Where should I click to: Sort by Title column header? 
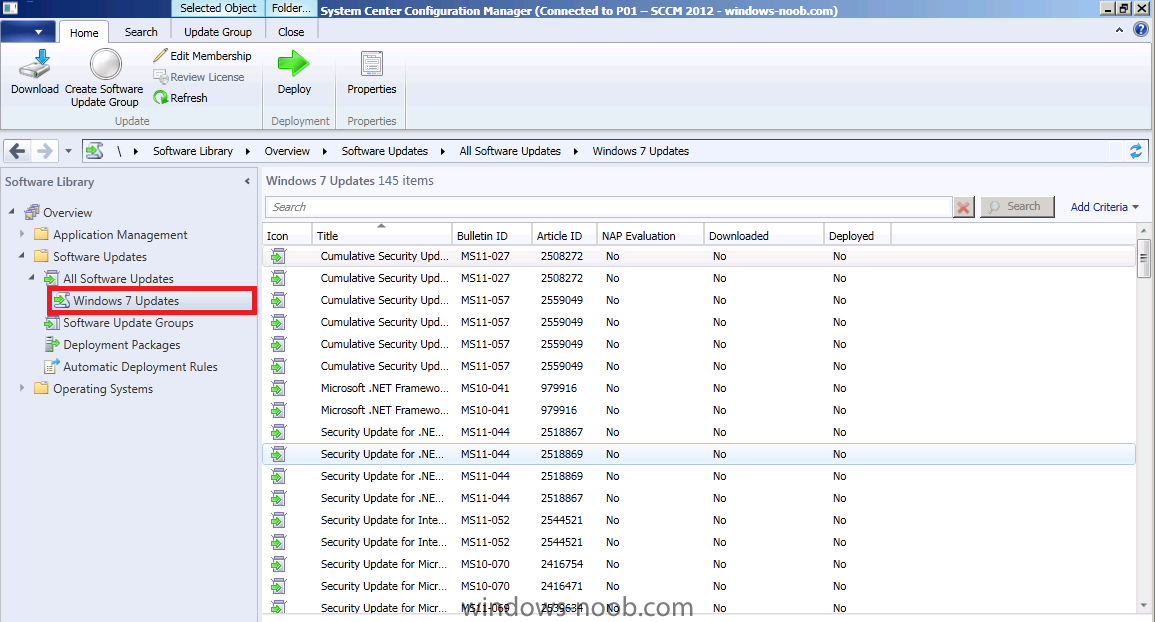(x=382, y=236)
